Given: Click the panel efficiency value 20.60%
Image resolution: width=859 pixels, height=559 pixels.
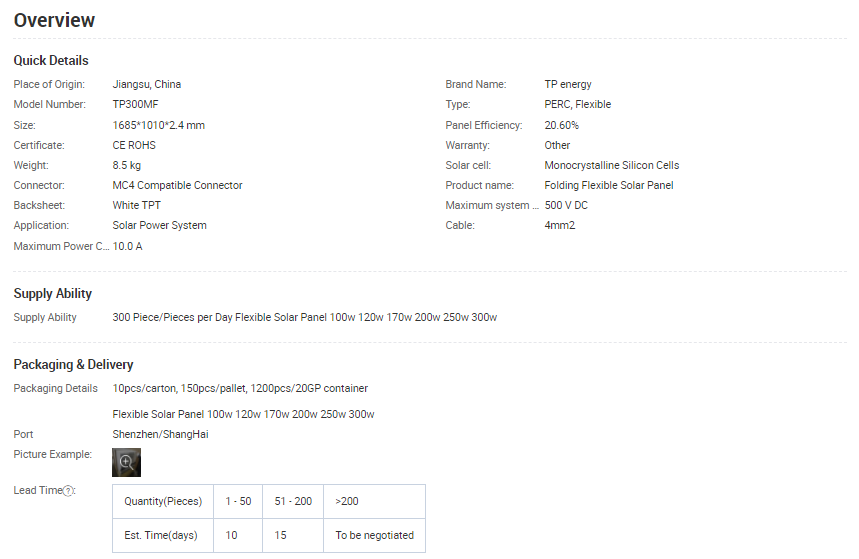Looking at the screenshot, I should tap(561, 125).
